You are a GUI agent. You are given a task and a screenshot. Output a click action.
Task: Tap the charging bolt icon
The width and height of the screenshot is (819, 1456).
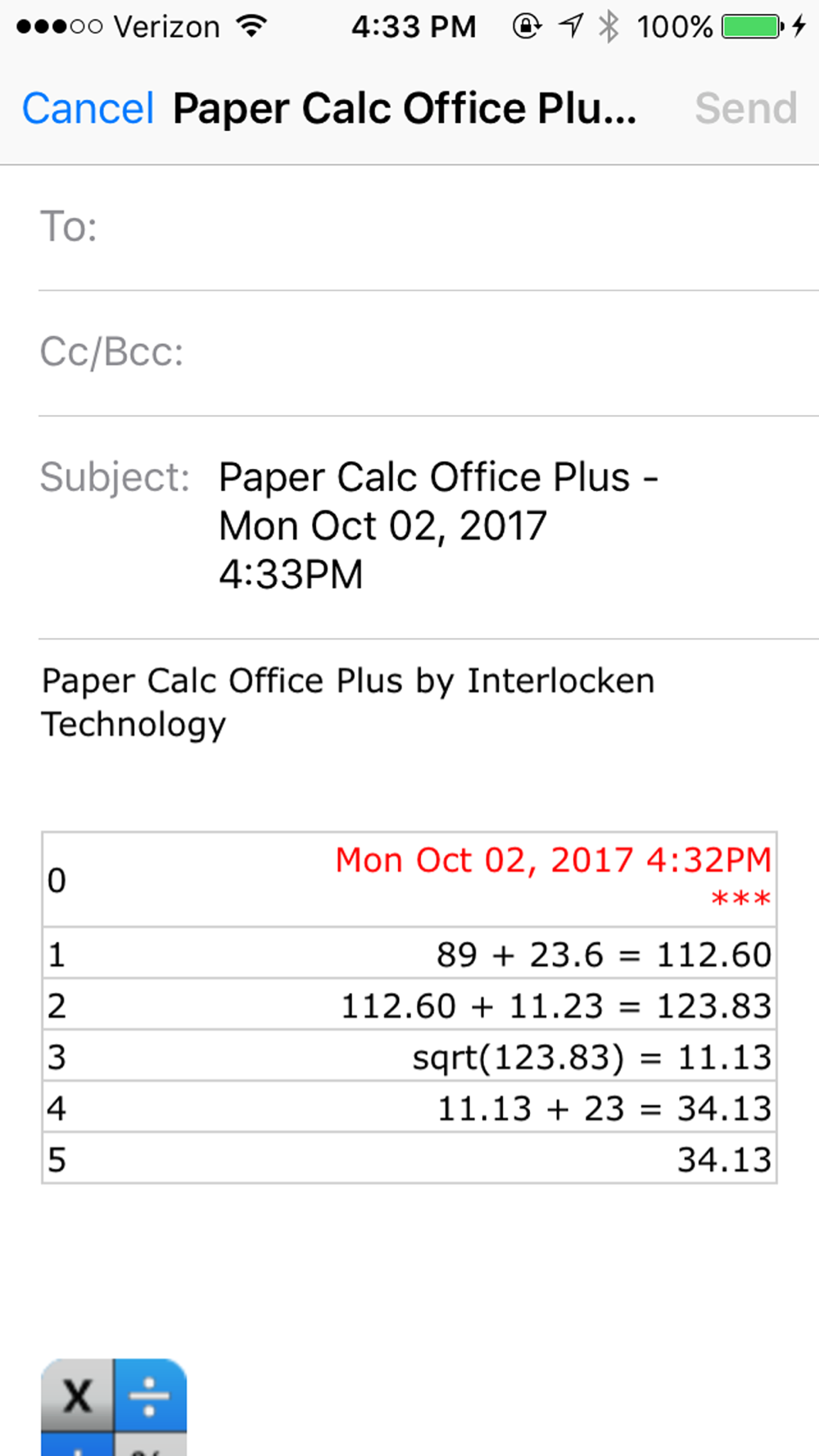799,27
